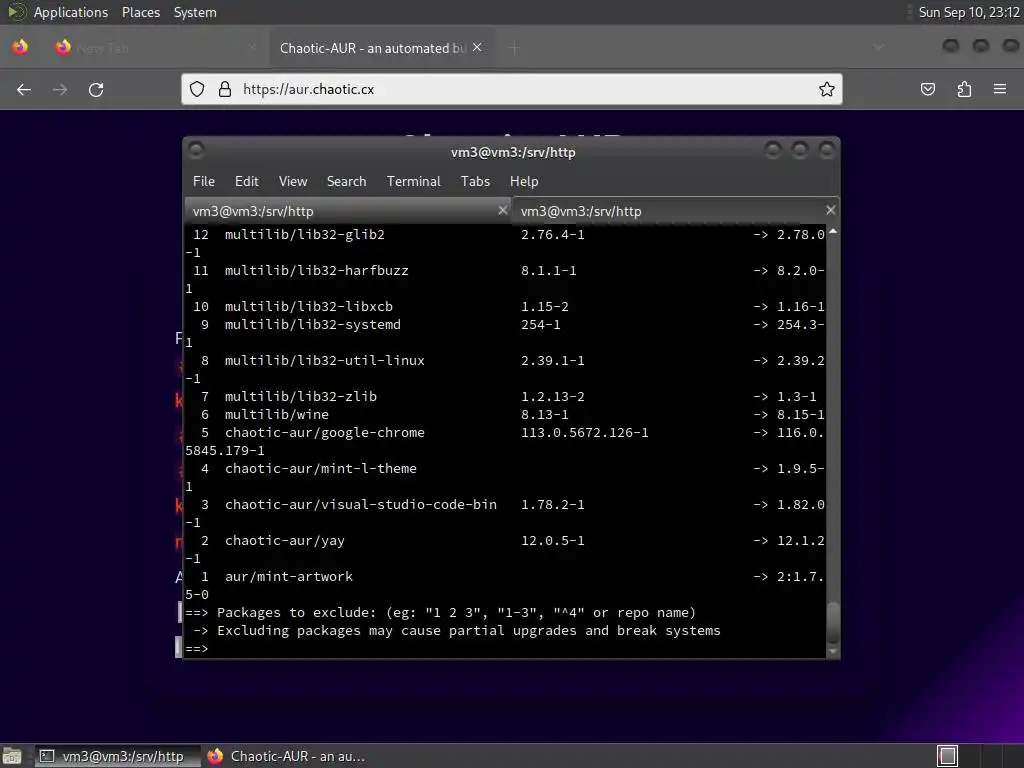
Task: Open terminal Search menu
Action: pos(346,182)
